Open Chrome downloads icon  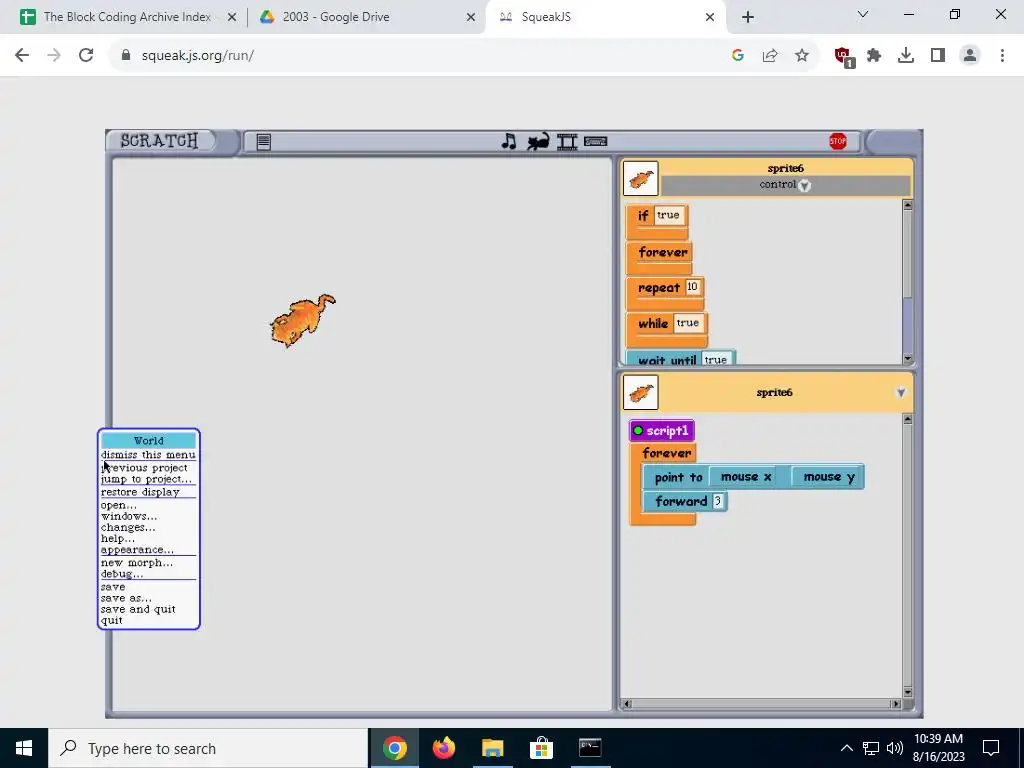906,56
